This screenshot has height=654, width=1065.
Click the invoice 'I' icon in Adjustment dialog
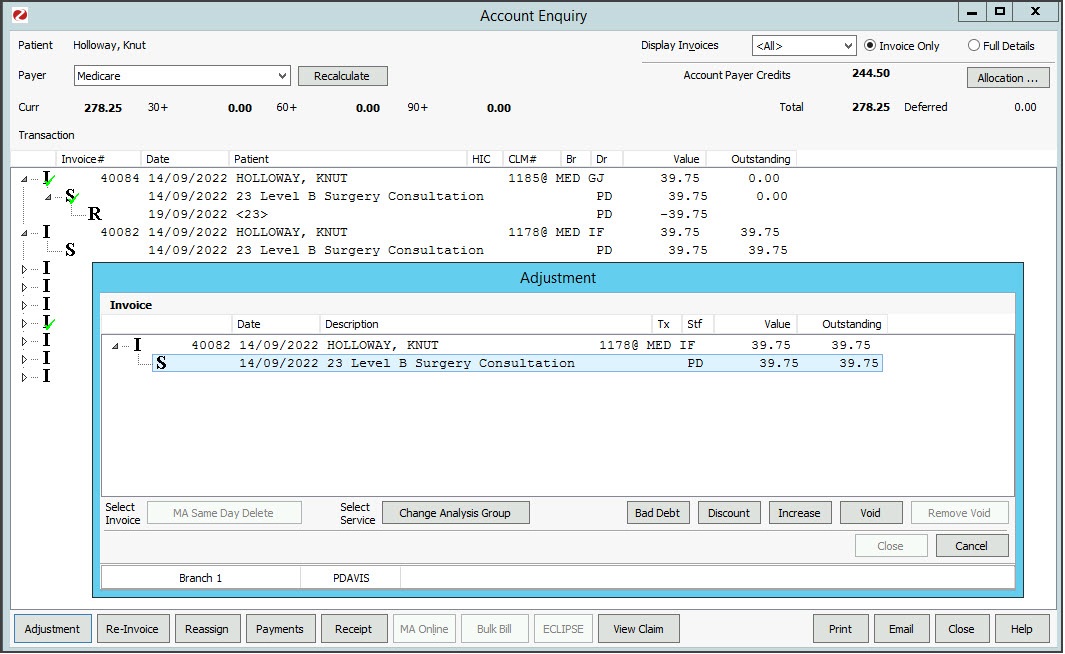pyautogui.click(x=137, y=345)
